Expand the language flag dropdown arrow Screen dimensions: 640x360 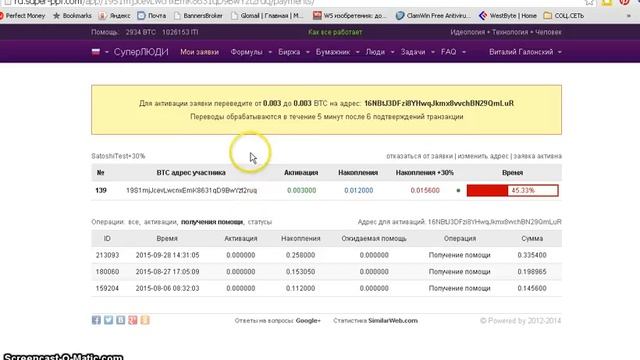[x=107, y=52]
